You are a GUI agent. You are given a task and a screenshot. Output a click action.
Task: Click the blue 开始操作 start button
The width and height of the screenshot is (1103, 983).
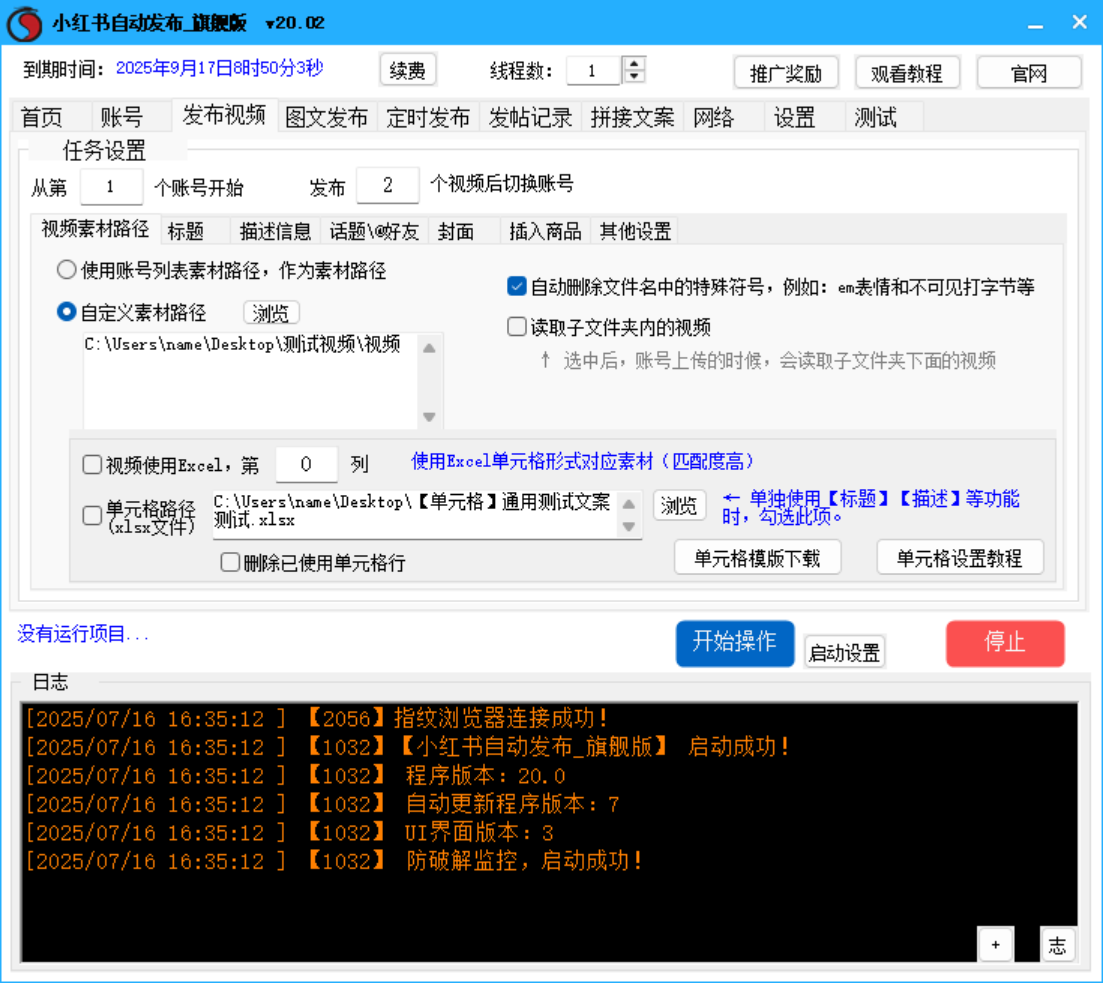735,643
